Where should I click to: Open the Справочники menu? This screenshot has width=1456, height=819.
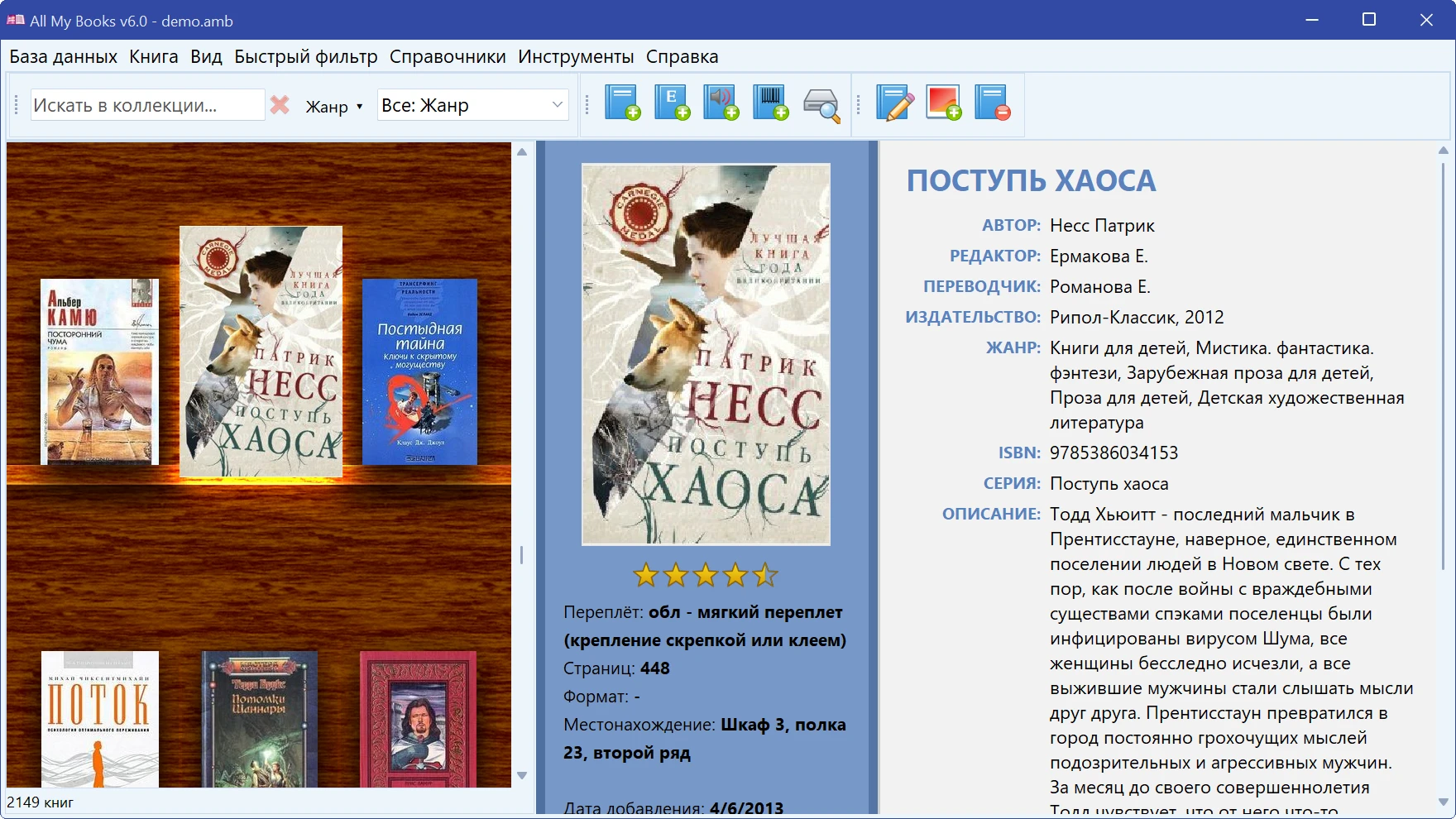(448, 57)
